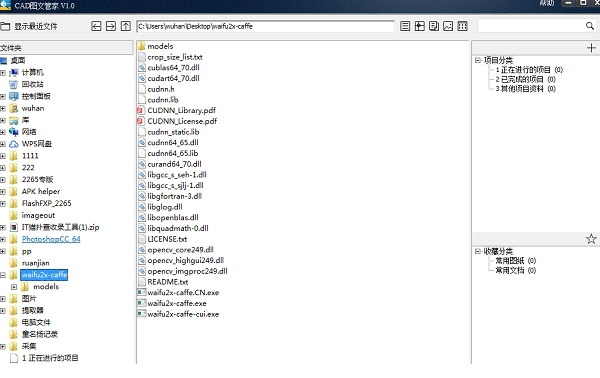This screenshot has width=600, height=378.
Task: Click the favorites star icon
Action: coord(591,239)
